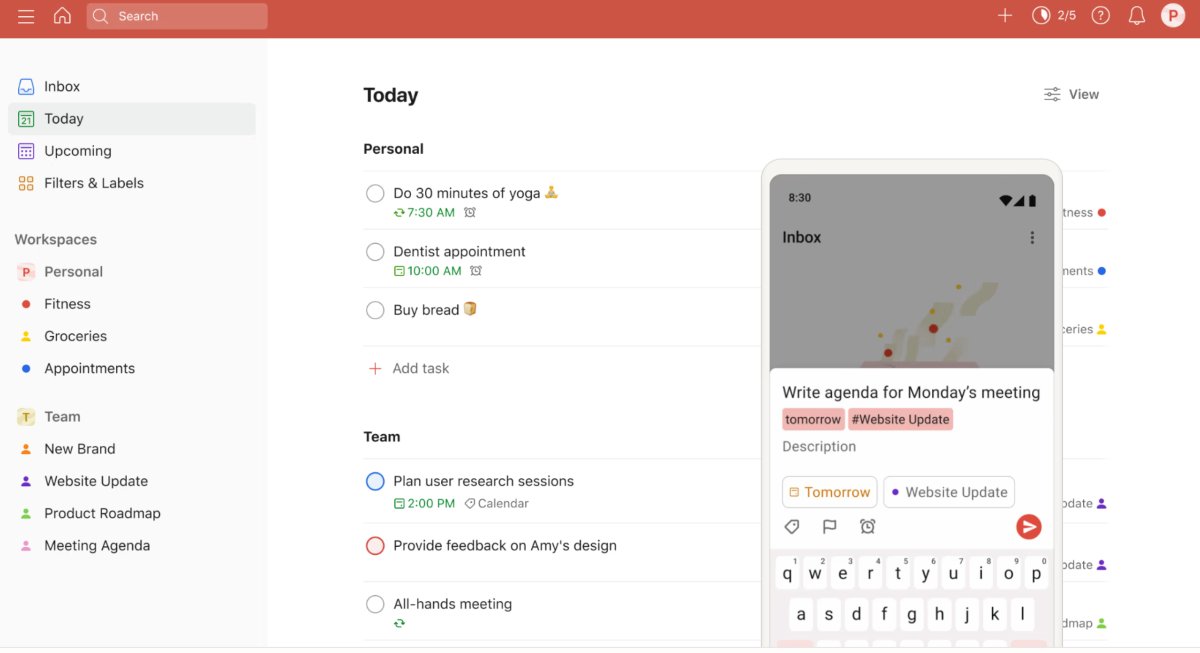
Task: Click the Inbox tray icon in sidebar
Action: (26, 86)
